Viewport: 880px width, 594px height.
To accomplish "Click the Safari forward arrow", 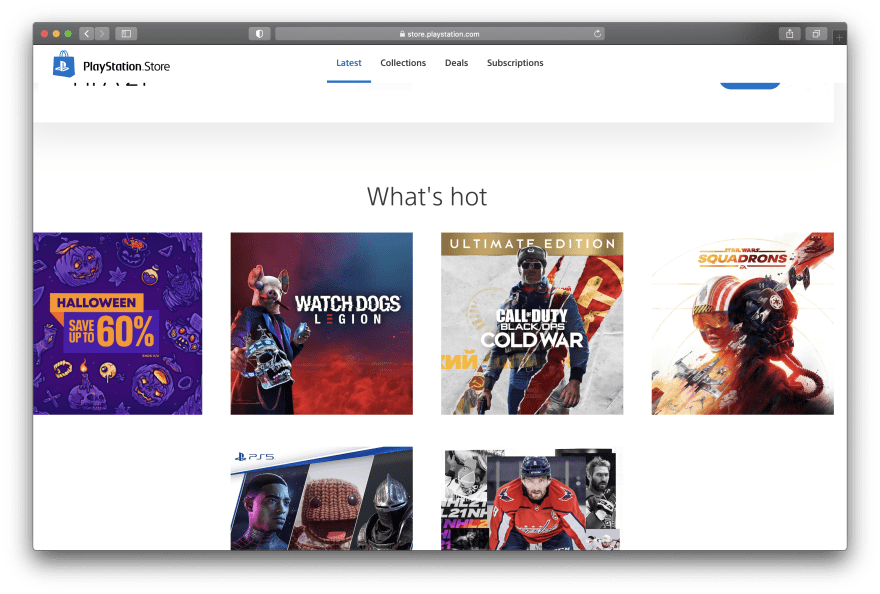I will [x=102, y=34].
